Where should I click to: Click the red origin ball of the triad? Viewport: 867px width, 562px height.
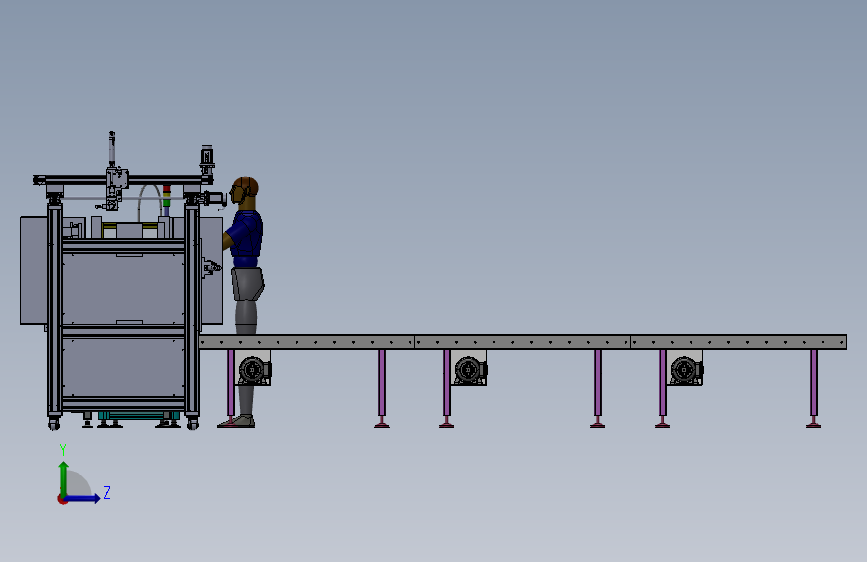[x=62, y=499]
